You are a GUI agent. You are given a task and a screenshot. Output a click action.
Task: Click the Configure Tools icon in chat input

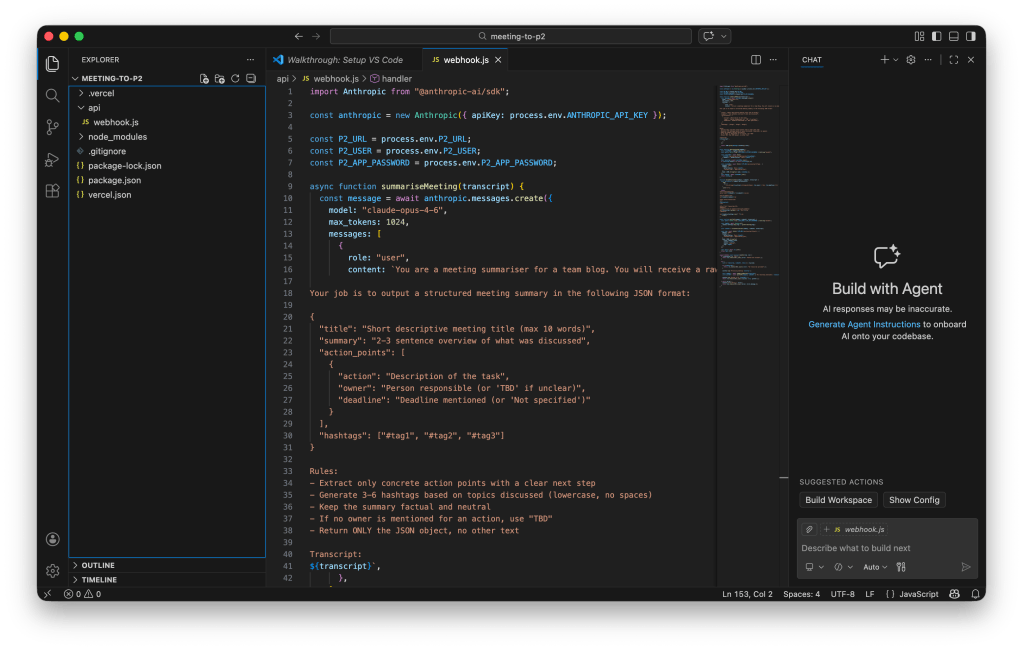pyautogui.click(x=901, y=567)
